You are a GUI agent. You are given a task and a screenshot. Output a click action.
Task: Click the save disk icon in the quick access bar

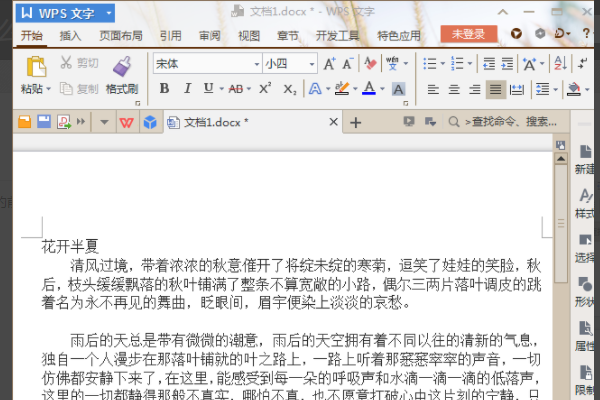[44, 122]
